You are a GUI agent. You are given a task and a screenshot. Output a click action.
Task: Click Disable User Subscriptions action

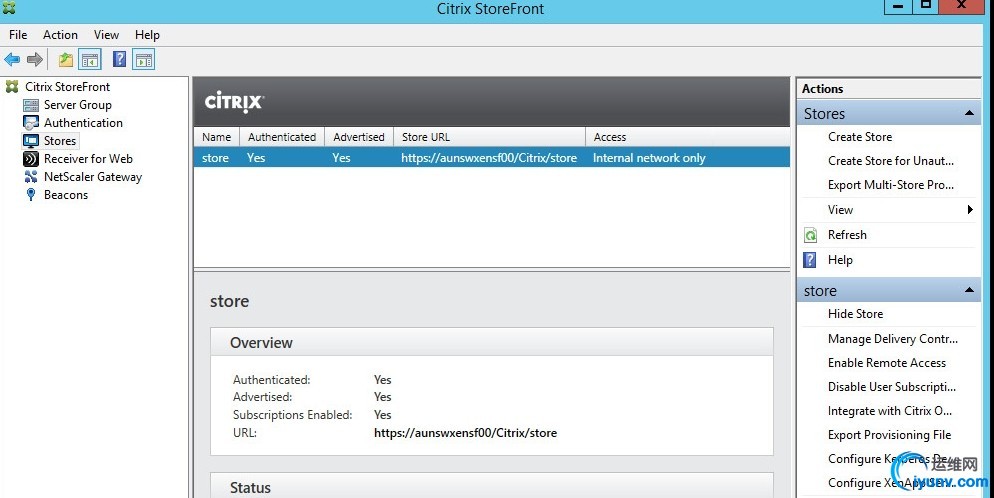[892, 387]
